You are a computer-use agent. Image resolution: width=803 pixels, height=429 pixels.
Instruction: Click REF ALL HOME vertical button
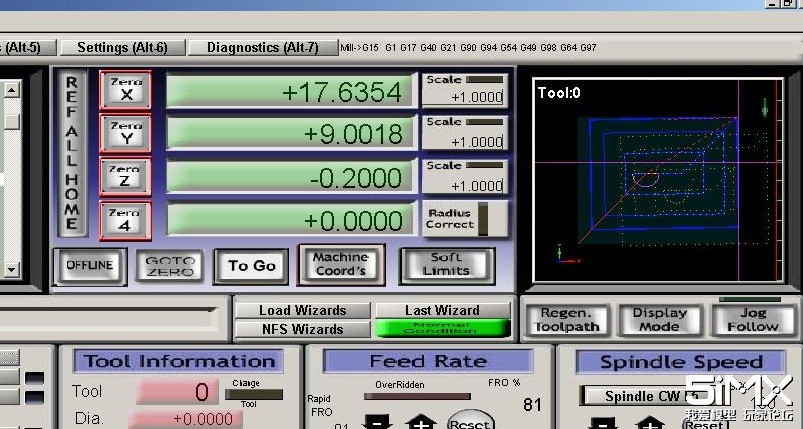[72, 153]
